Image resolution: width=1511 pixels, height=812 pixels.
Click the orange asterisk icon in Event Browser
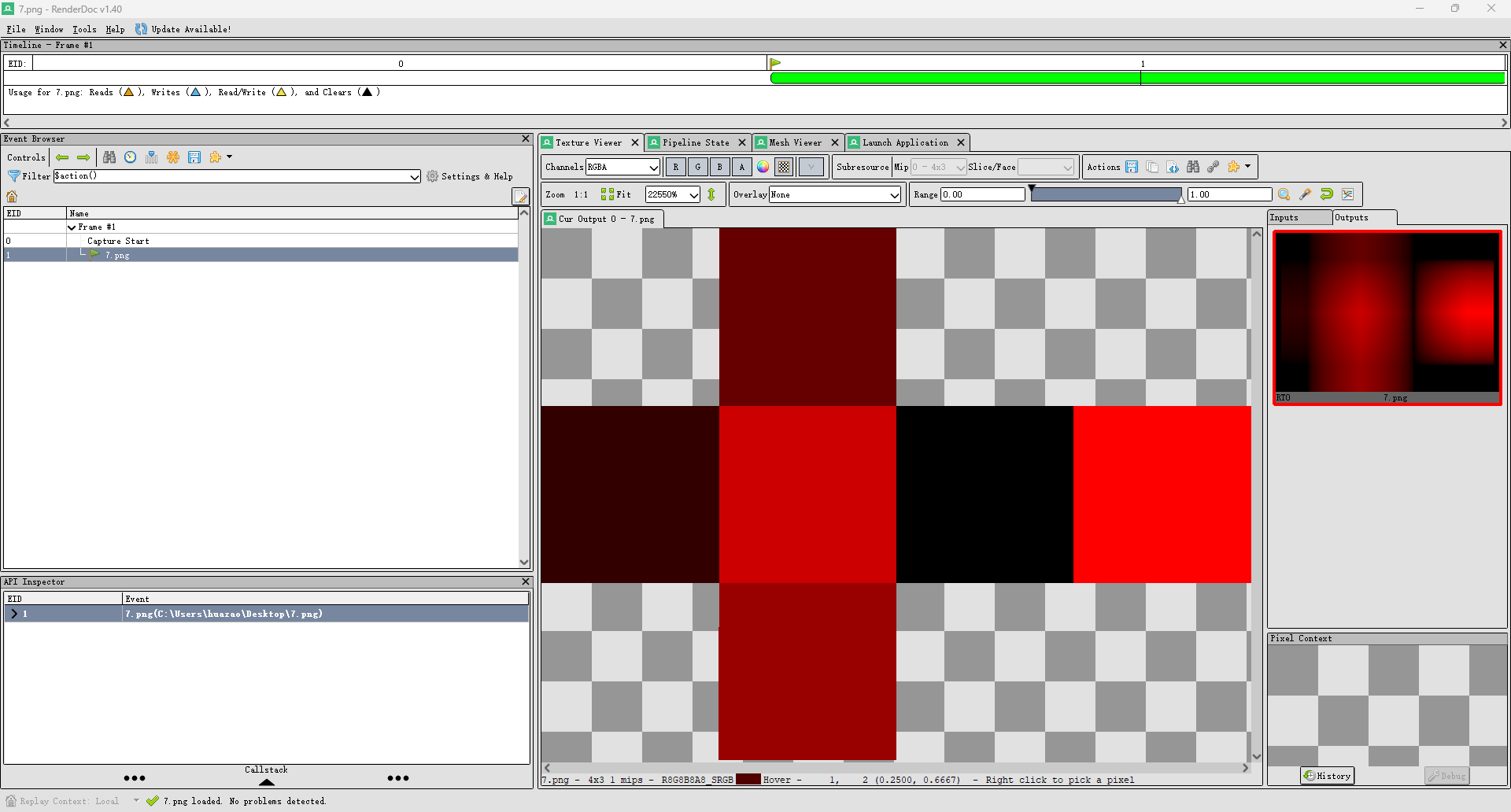(x=173, y=157)
